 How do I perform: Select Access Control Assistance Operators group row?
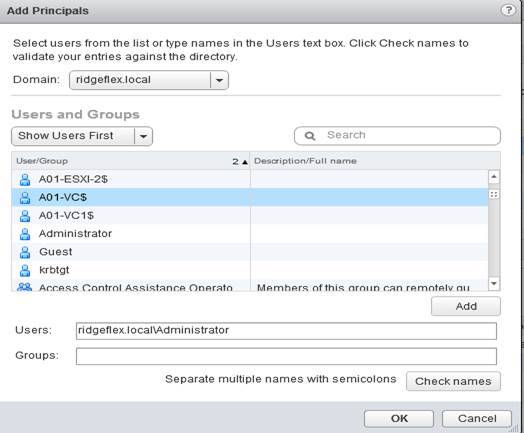click(x=250, y=285)
